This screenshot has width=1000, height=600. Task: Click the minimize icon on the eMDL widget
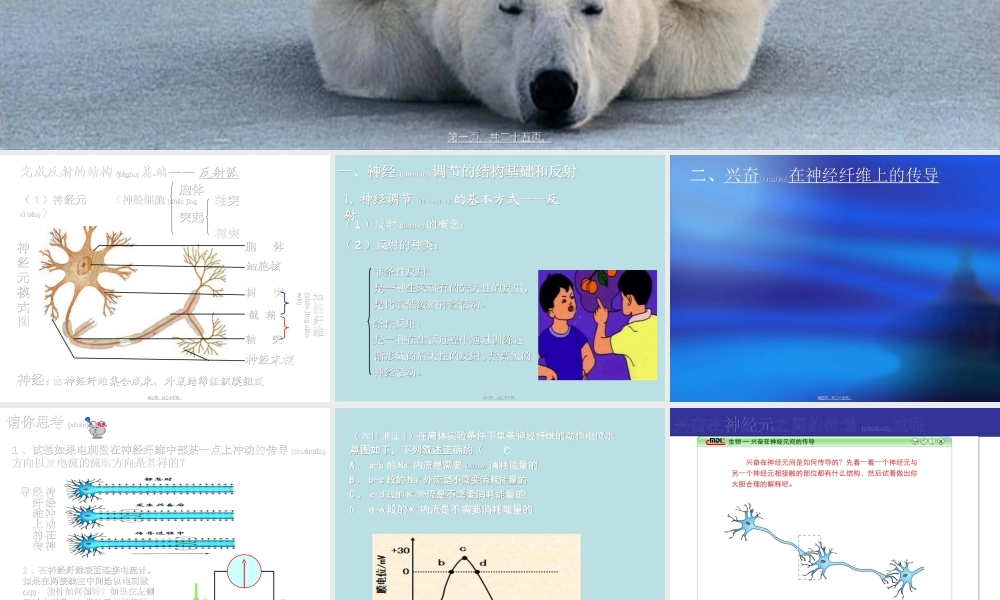923,441
